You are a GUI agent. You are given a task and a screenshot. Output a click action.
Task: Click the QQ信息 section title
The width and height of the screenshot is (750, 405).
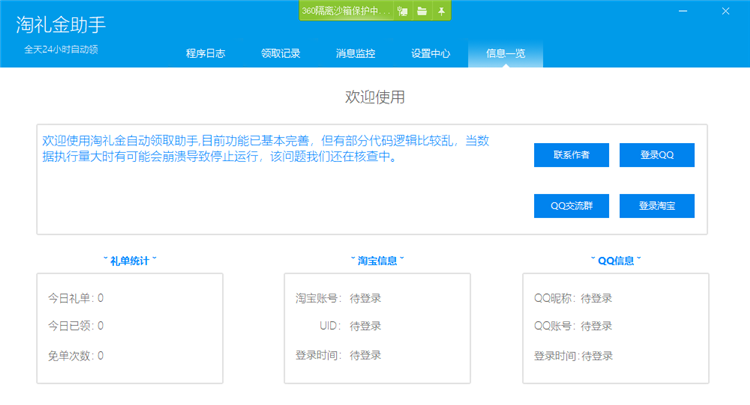click(x=616, y=261)
